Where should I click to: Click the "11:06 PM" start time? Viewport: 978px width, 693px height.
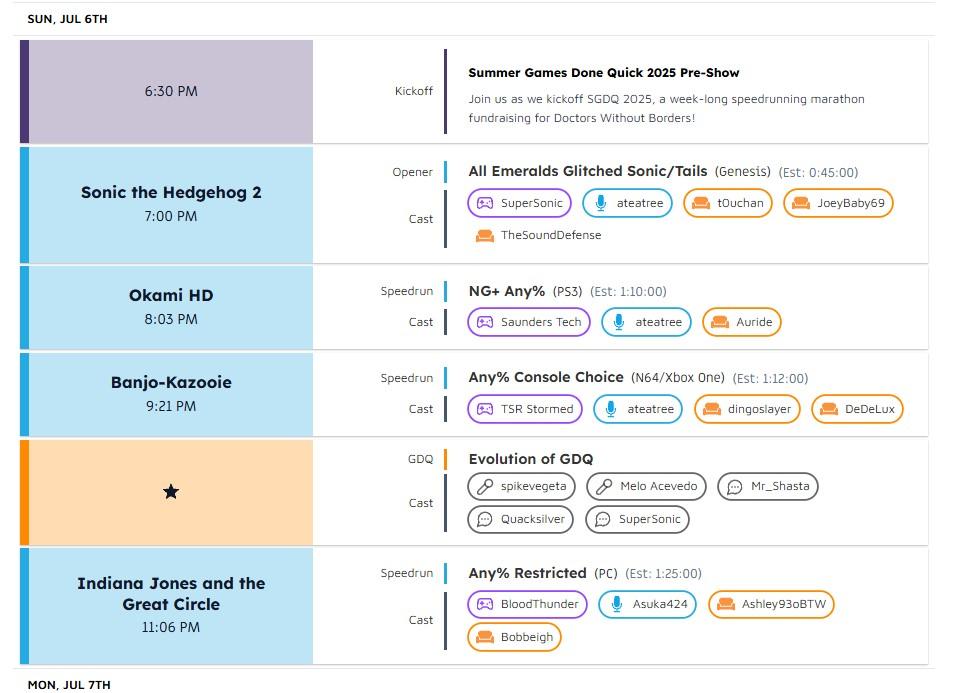tap(171, 628)
